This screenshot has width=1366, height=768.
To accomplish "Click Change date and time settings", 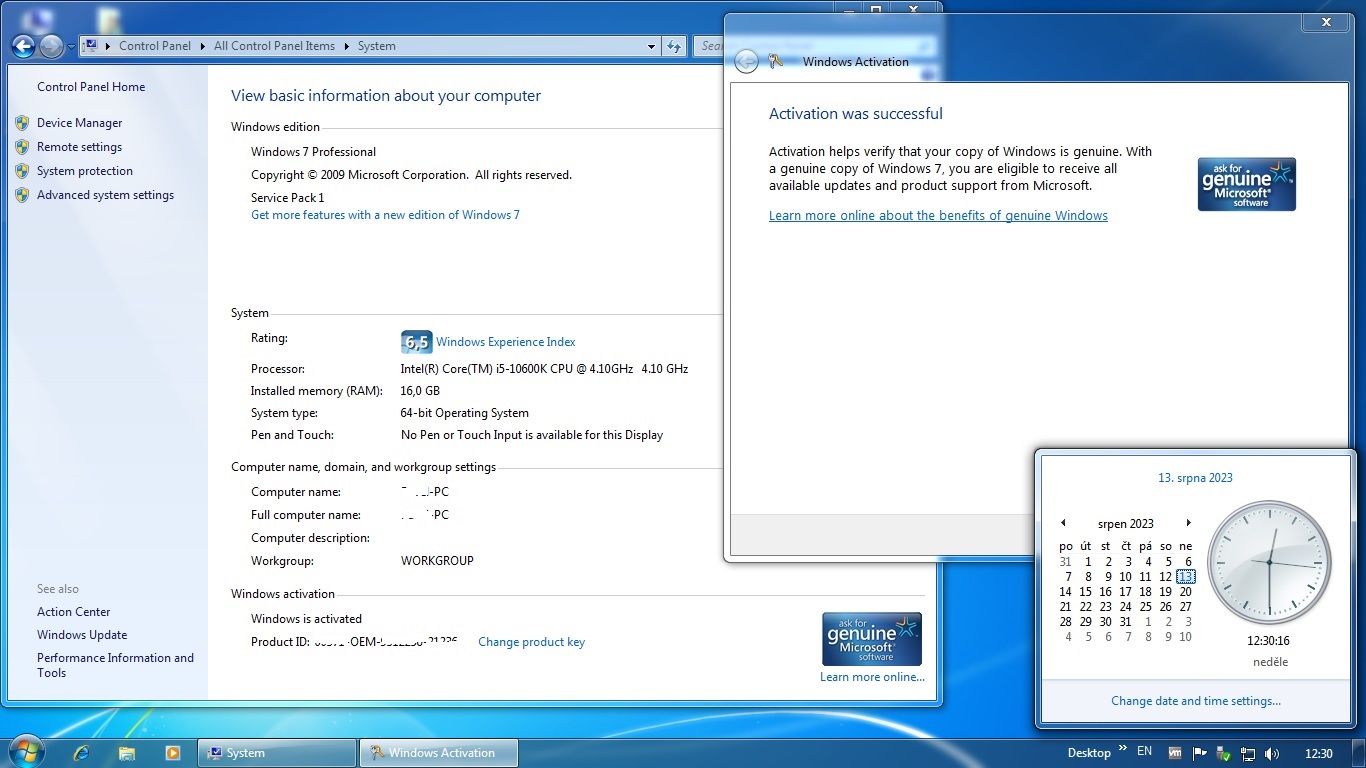I will click(1196, 701).
